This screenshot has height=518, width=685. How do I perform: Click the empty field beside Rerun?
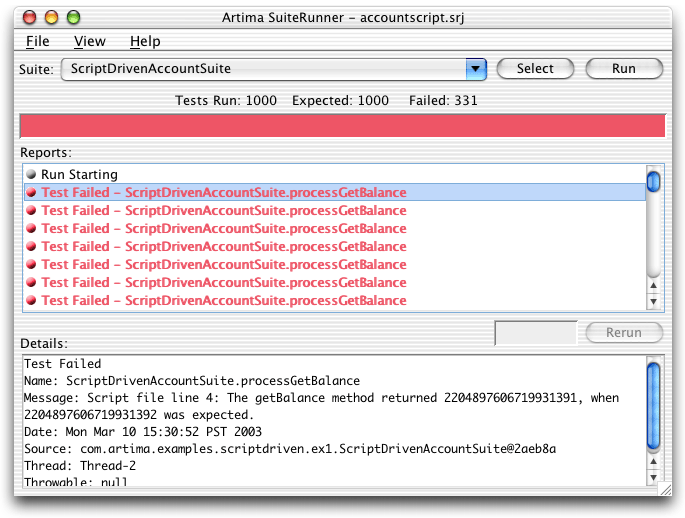coord(536,333)
